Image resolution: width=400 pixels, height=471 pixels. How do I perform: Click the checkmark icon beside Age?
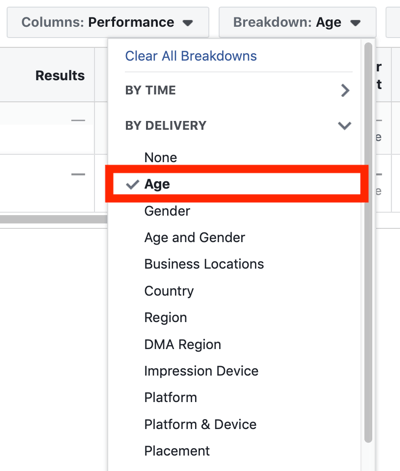132,184
